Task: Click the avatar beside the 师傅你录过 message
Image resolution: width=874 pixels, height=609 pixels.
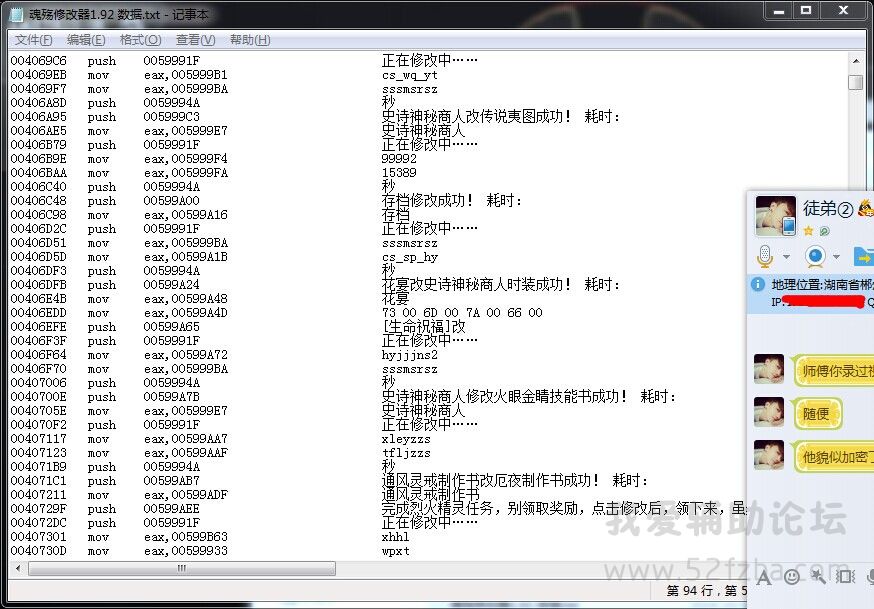Action: 769,369
